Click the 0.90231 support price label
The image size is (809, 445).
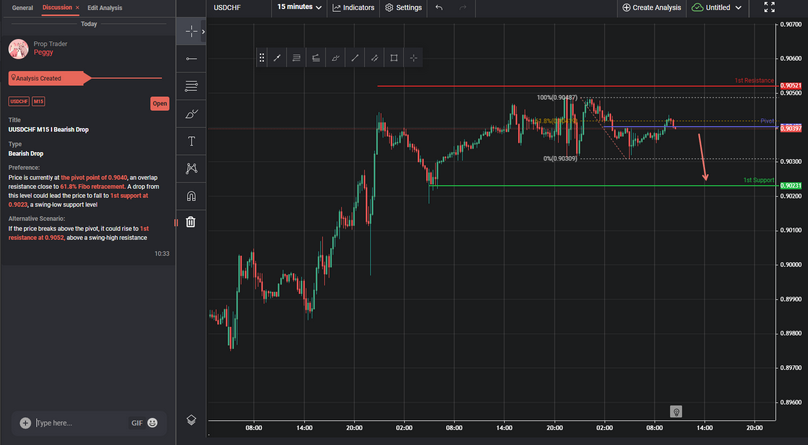pyautogui.click(x=790, y=185)
